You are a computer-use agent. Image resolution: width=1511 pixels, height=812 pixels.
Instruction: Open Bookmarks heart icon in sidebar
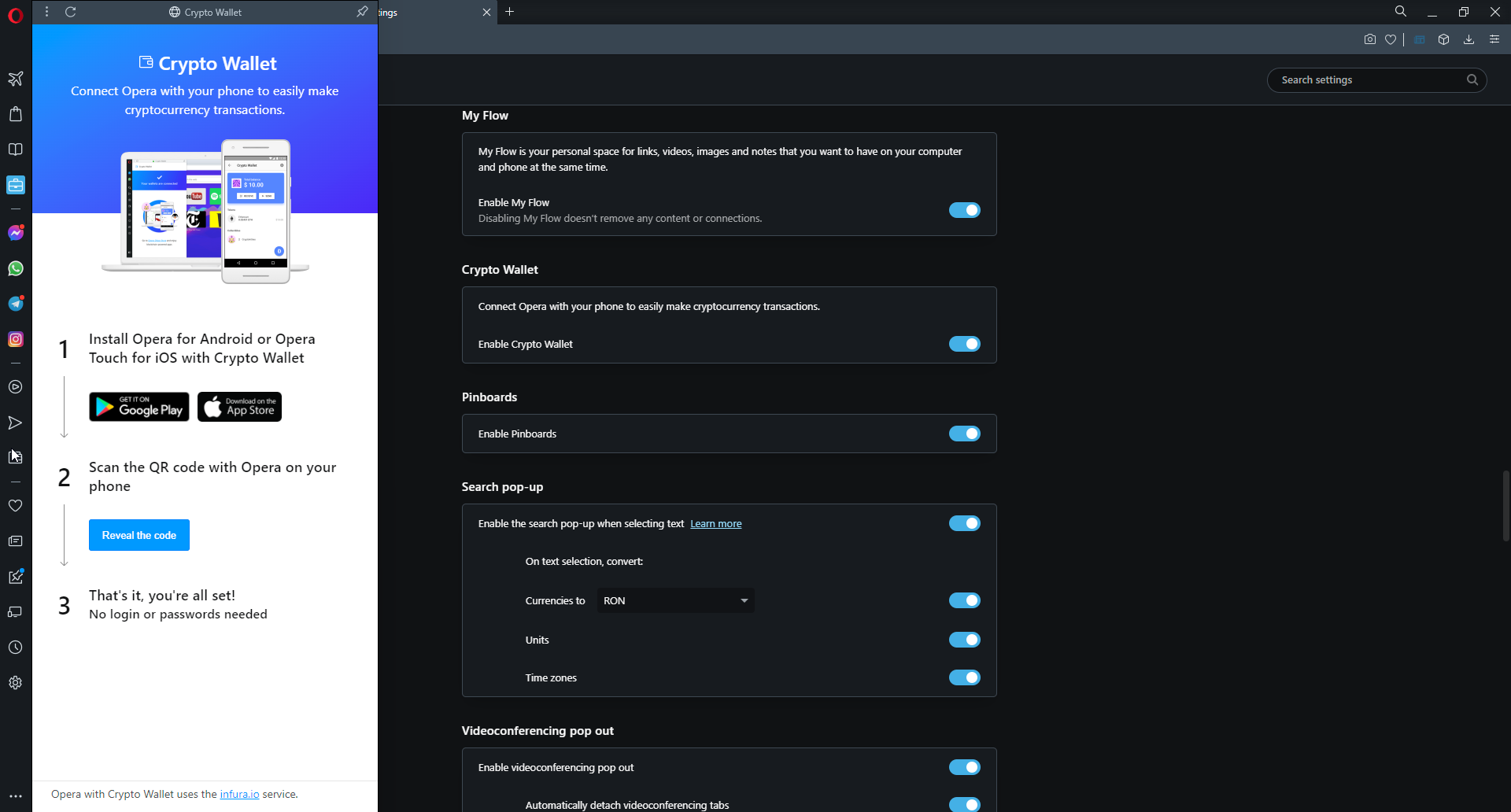pos(16,506)
